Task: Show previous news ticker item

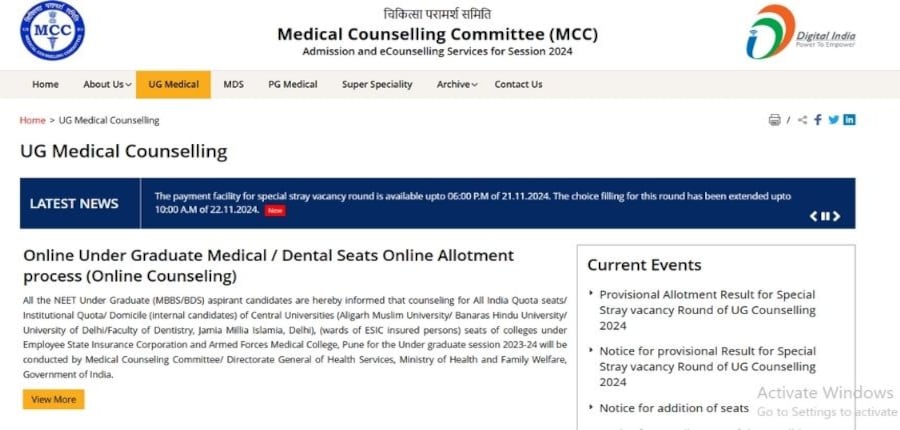Action: (x=814, y=216)
